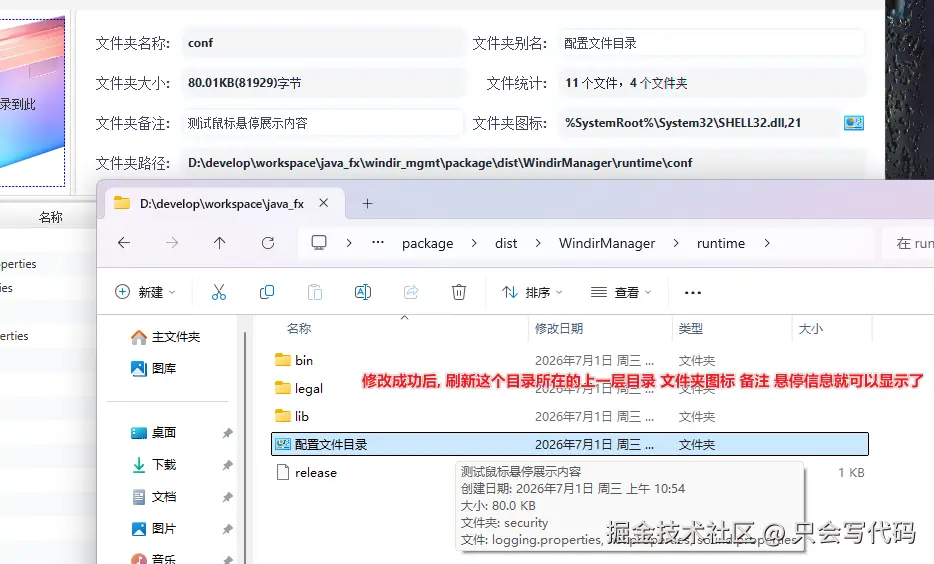Open 图片 (Pictures) quick access item

click(153, 529)
